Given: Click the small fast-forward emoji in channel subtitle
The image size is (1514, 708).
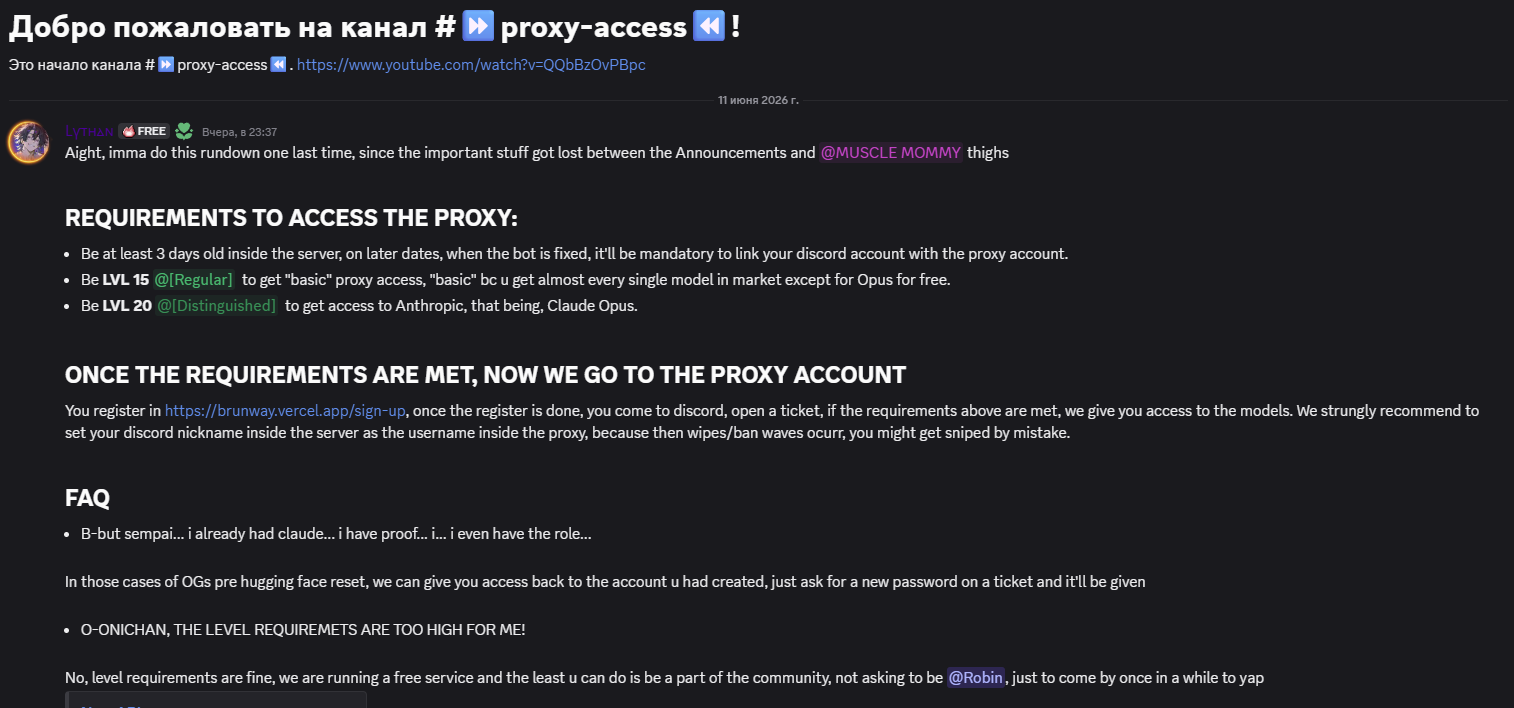Looking at the screenshot, I should pyautogui.click(x=166, y=64).
